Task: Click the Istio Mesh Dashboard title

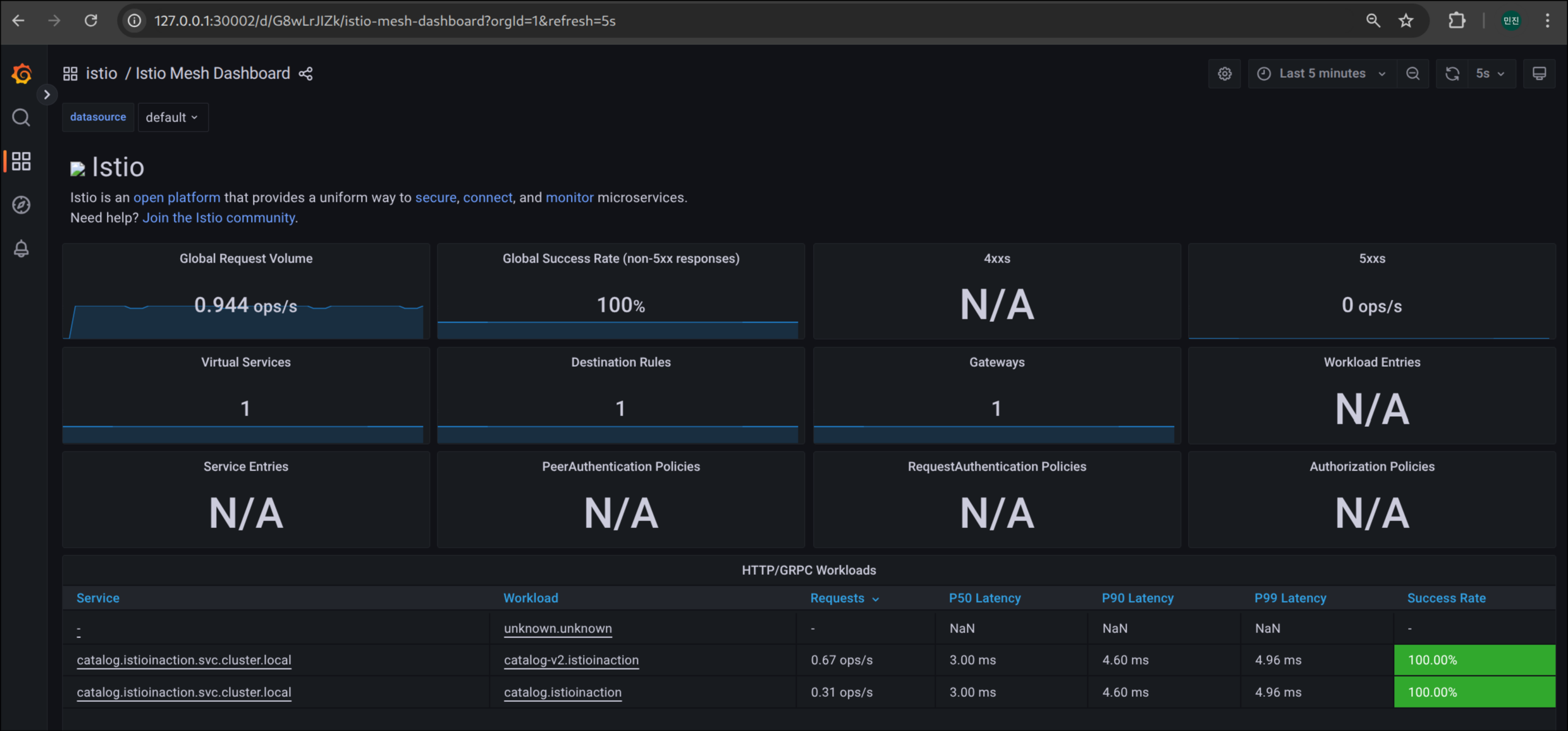Action: [x=212, y=73]
